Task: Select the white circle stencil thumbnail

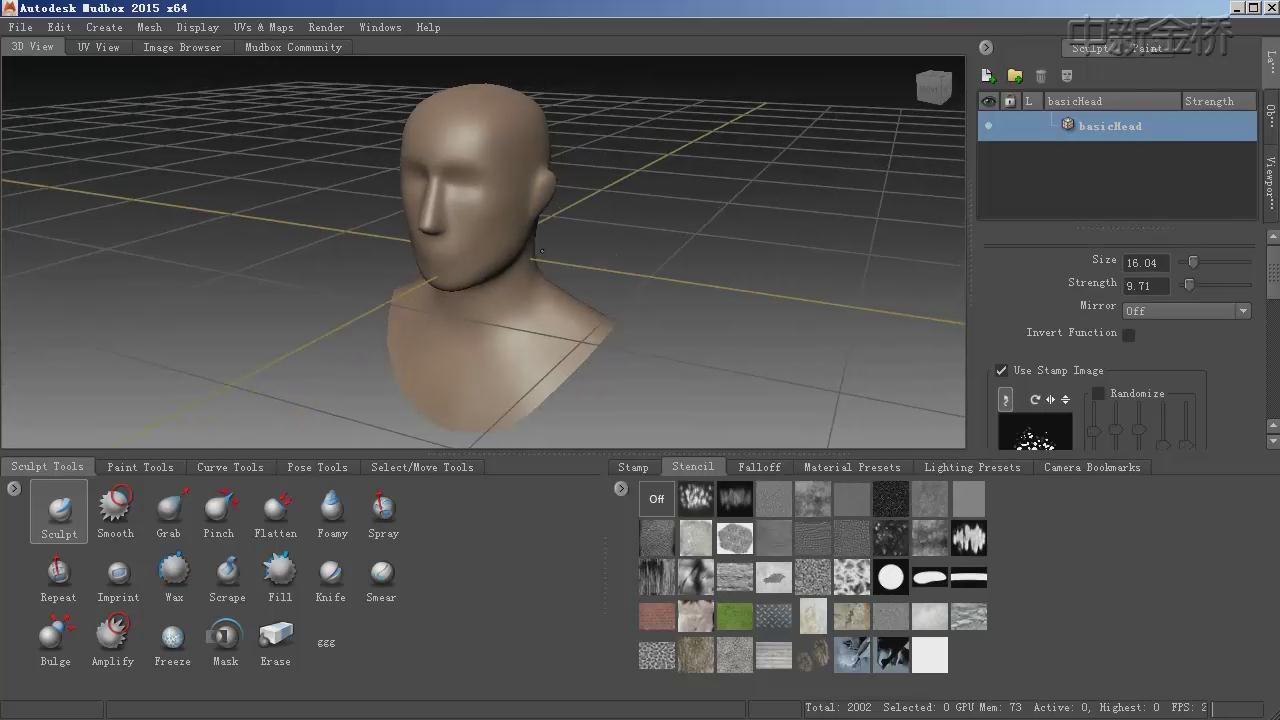Action: coord(890,577)
